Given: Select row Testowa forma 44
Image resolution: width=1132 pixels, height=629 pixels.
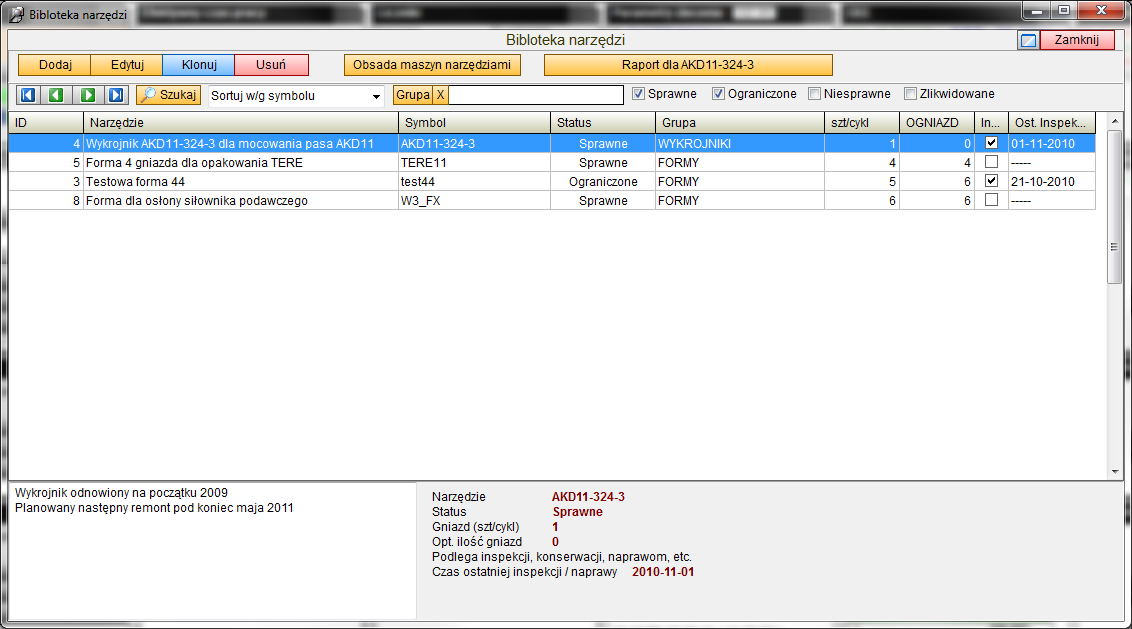Looking at the screenshot, I should coord(552,181).
